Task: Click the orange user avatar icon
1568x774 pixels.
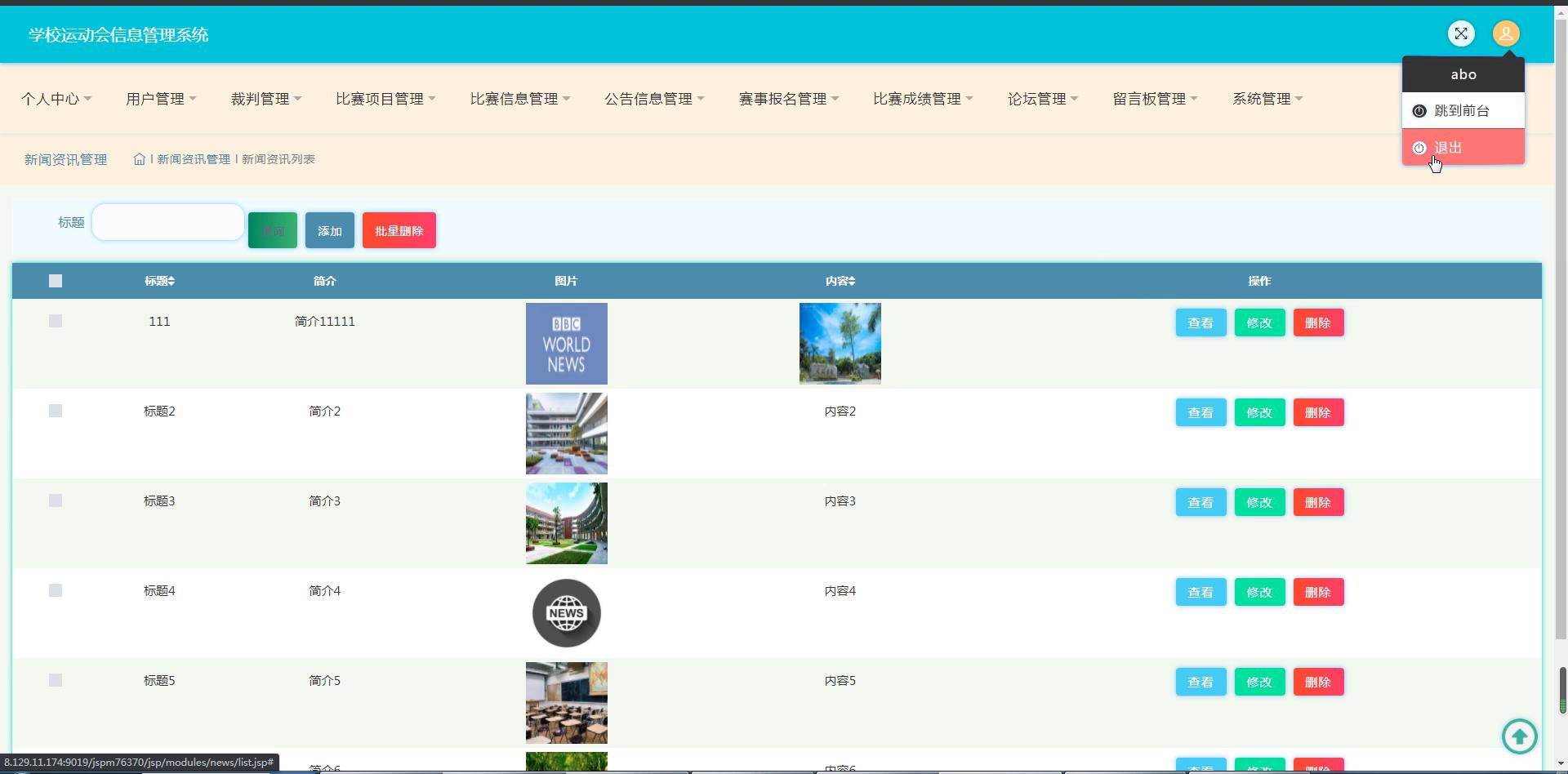Action: click(1506, 33)
